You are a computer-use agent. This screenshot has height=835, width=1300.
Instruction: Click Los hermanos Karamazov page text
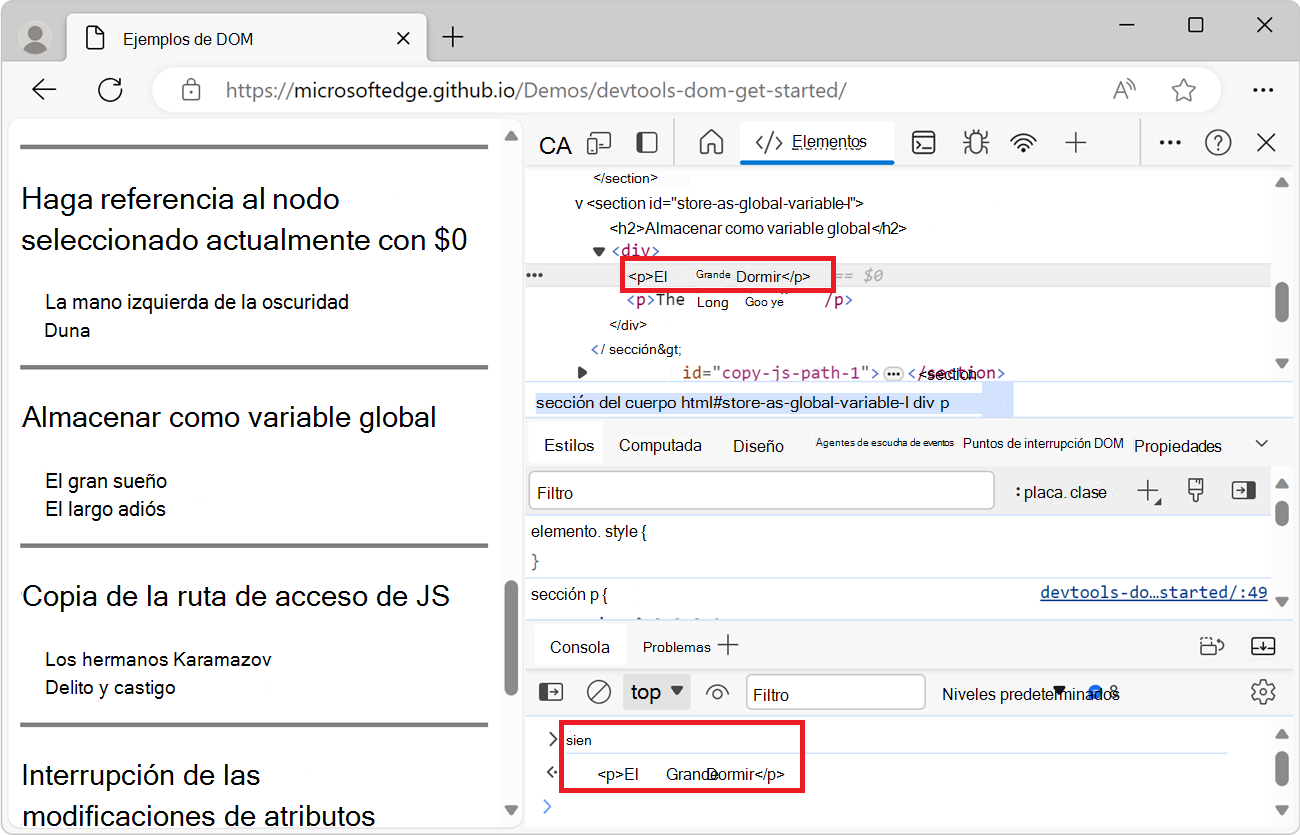point(158,660)
